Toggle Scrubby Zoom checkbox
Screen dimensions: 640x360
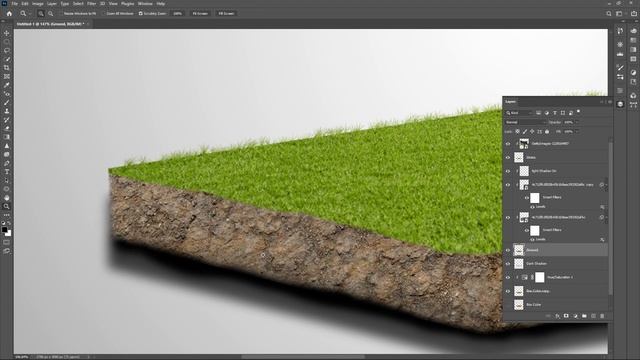coord(140,13)
